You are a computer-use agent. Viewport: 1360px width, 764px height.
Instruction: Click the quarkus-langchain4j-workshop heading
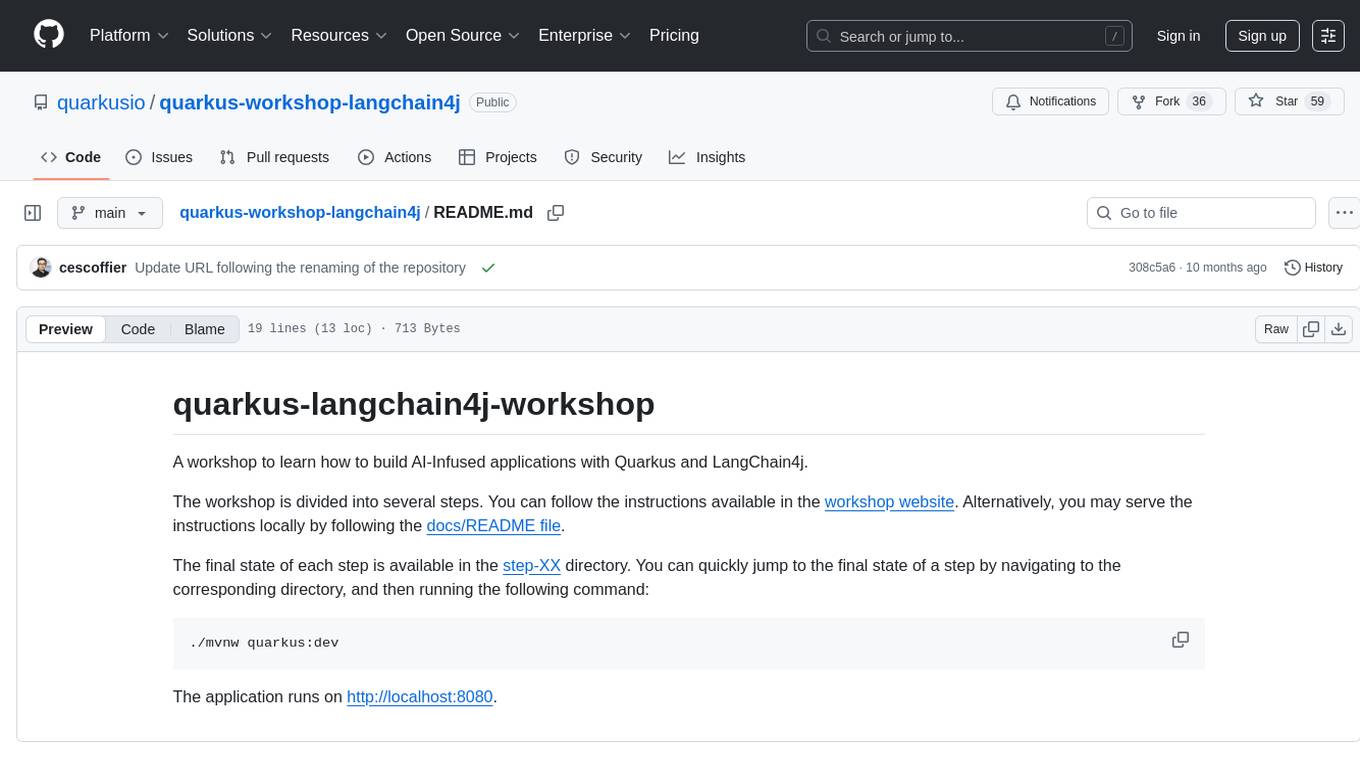(x=414, y=404)
